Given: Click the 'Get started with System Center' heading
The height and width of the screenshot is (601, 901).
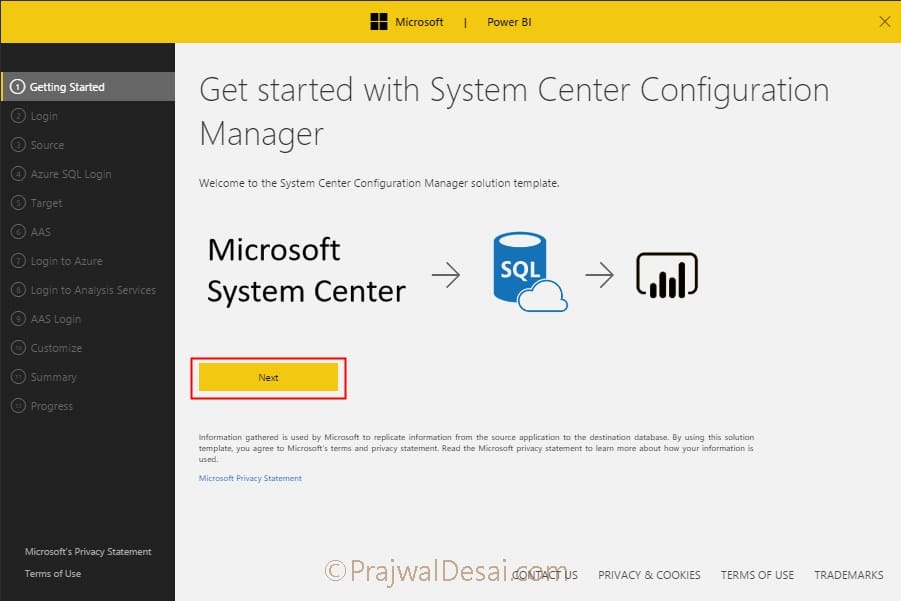Looking at the screenshot, I should (x=514, y=112).
